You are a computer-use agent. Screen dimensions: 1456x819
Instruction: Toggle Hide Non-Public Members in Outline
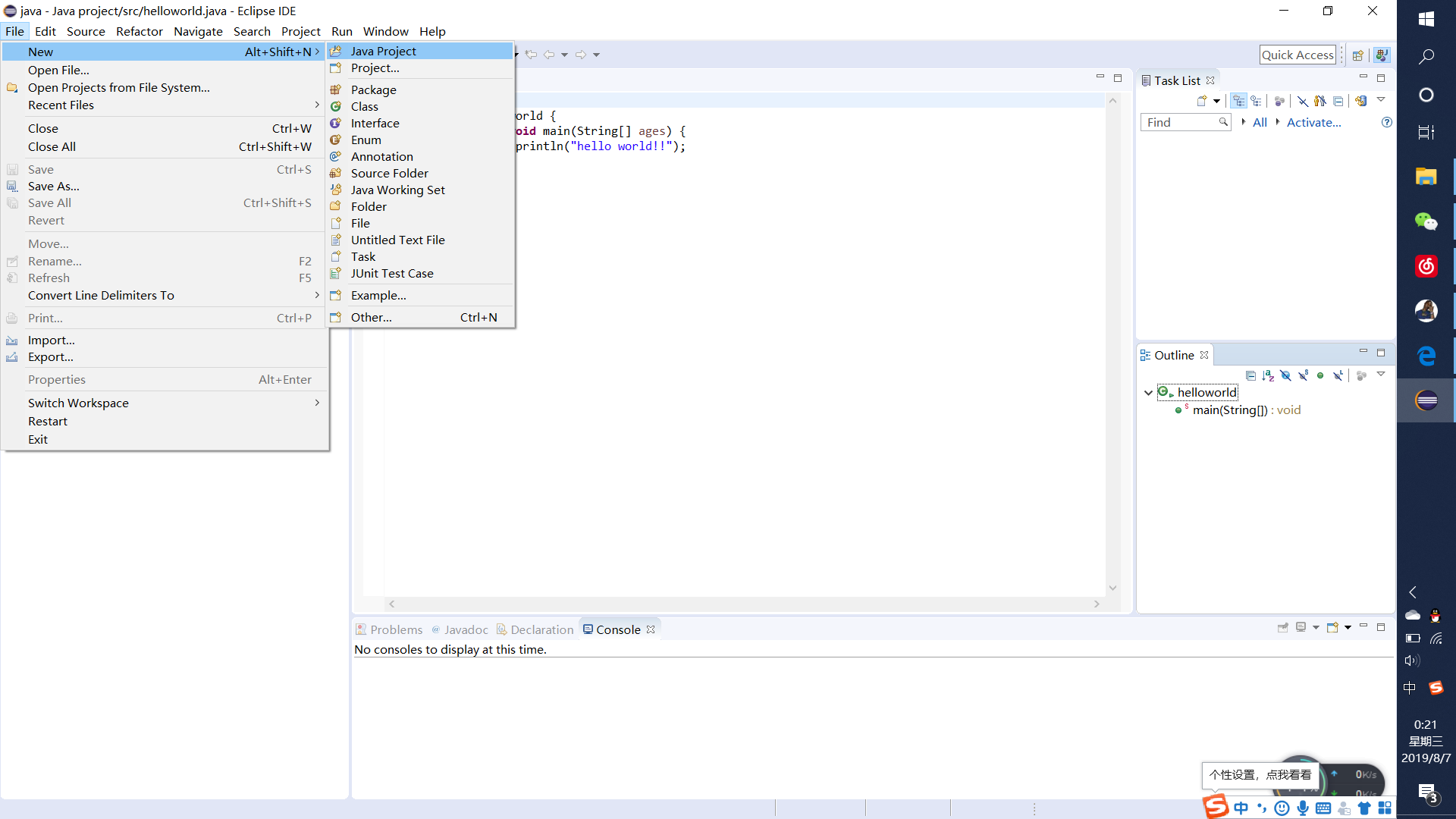point(1320,375)
